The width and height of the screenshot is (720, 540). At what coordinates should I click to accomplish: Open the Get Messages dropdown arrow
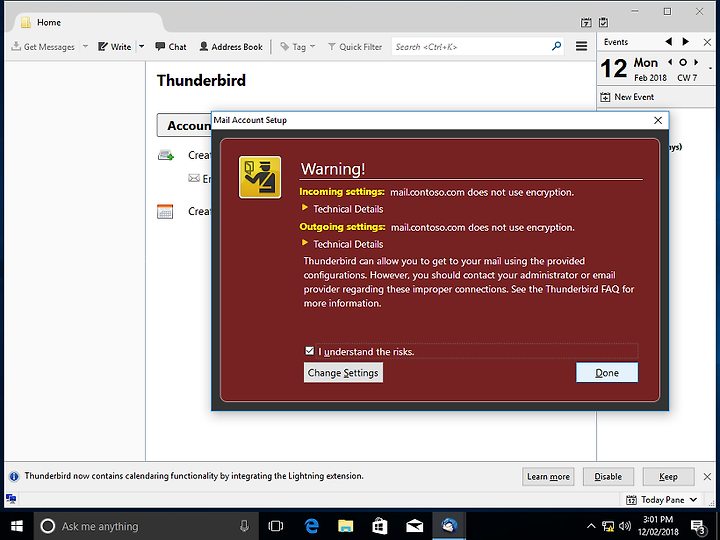point(85,47)
